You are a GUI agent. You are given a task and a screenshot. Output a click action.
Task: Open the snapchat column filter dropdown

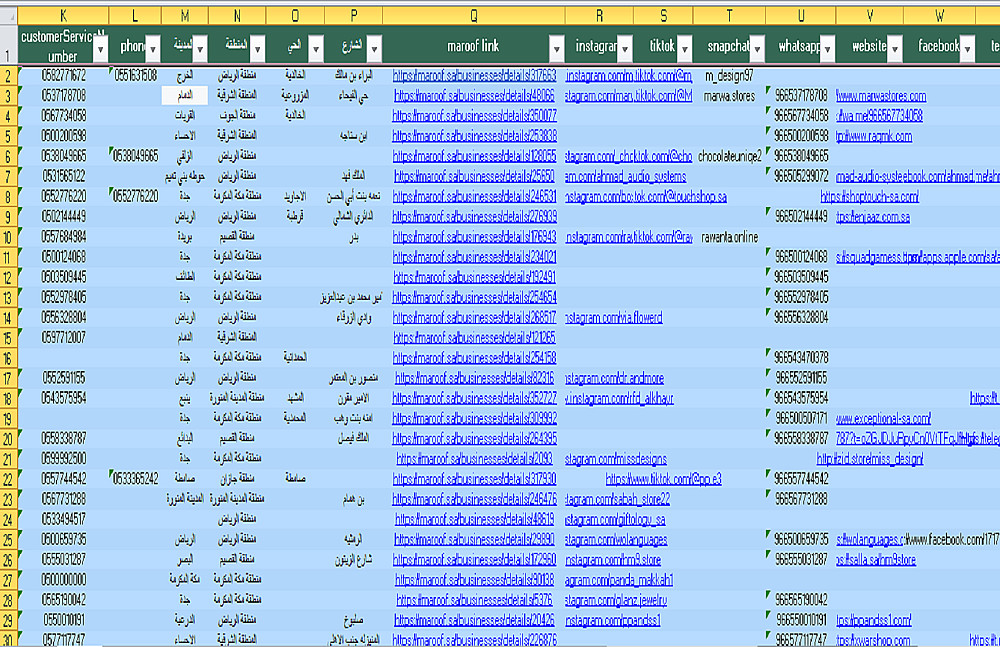[757, 48]
